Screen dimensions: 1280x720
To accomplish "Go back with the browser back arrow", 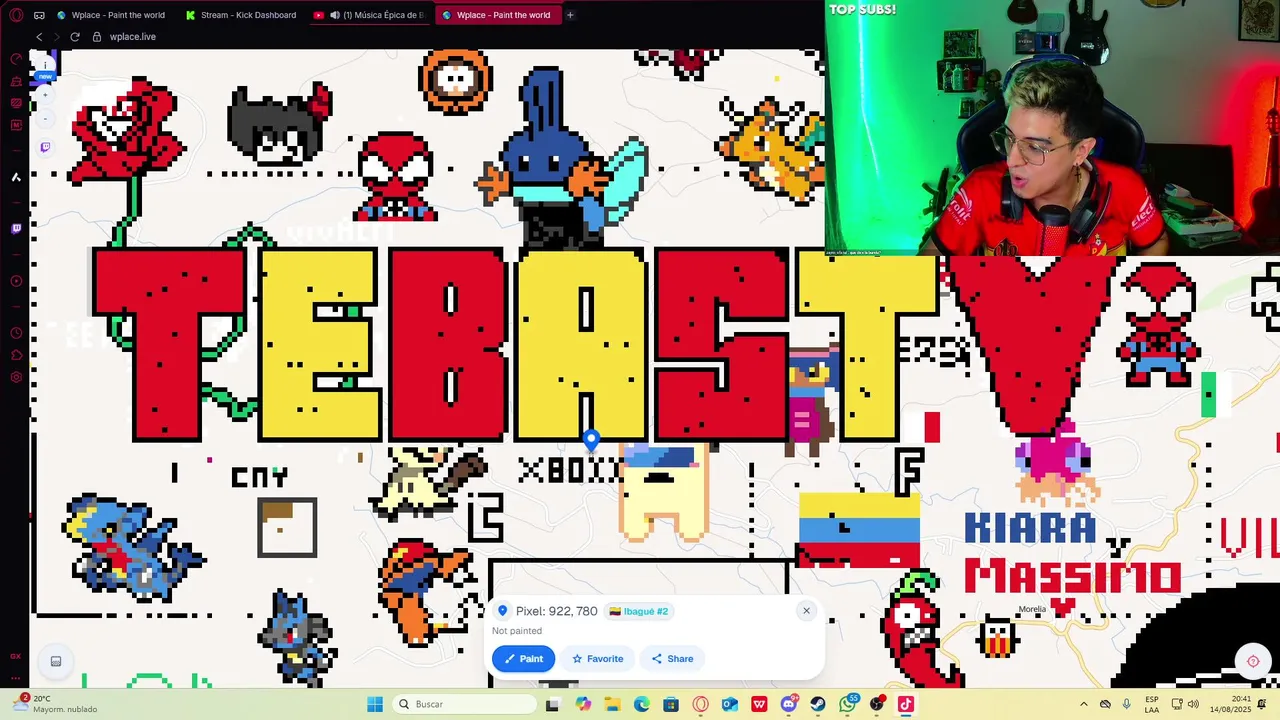I will click(39, 37).
